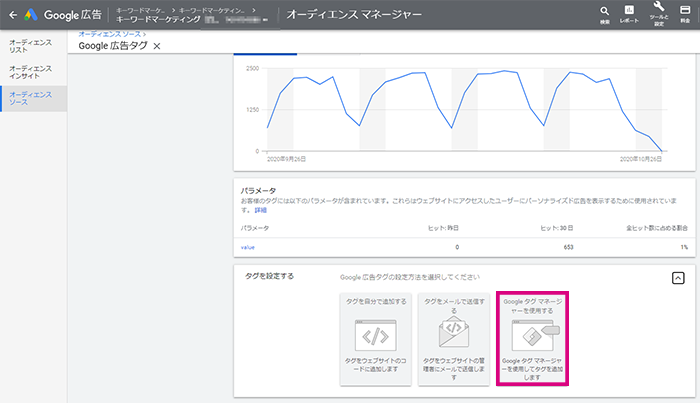700x403 pixels.
Task: Click the オーディエンス ソース breadcrumb link
Action: tap(110, 34)
